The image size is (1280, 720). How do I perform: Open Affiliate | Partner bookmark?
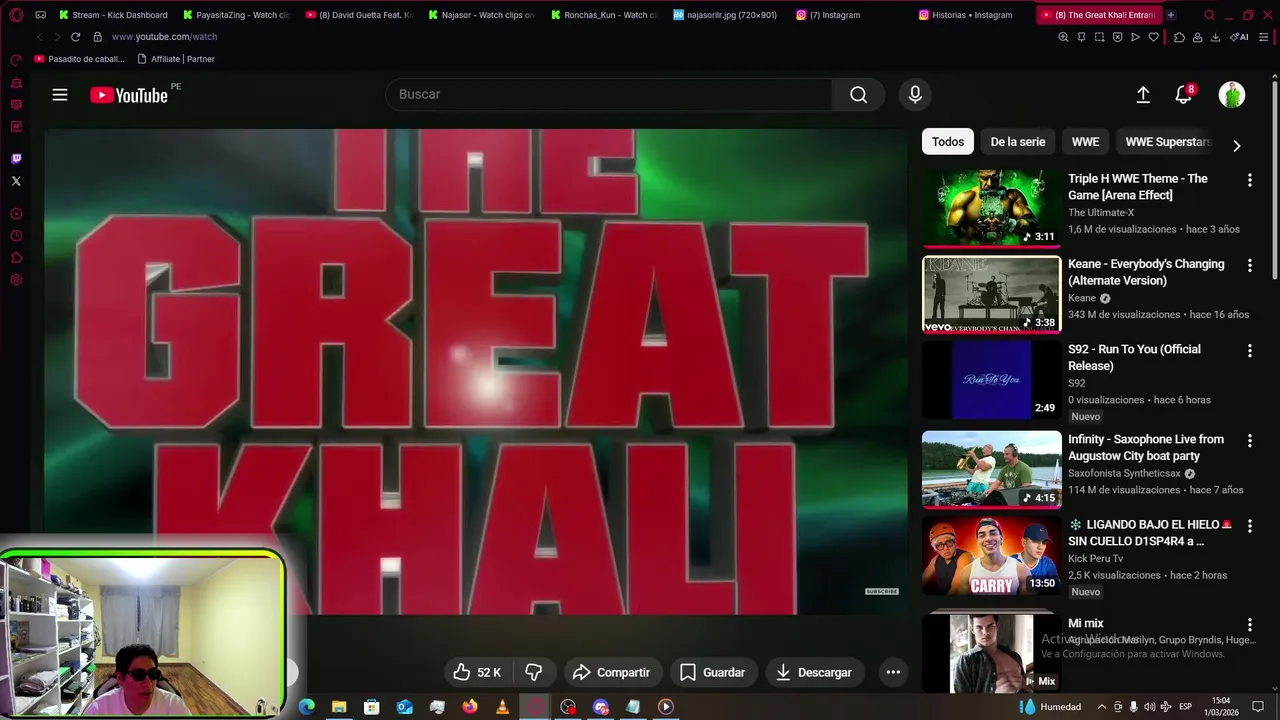pos(176,59)
